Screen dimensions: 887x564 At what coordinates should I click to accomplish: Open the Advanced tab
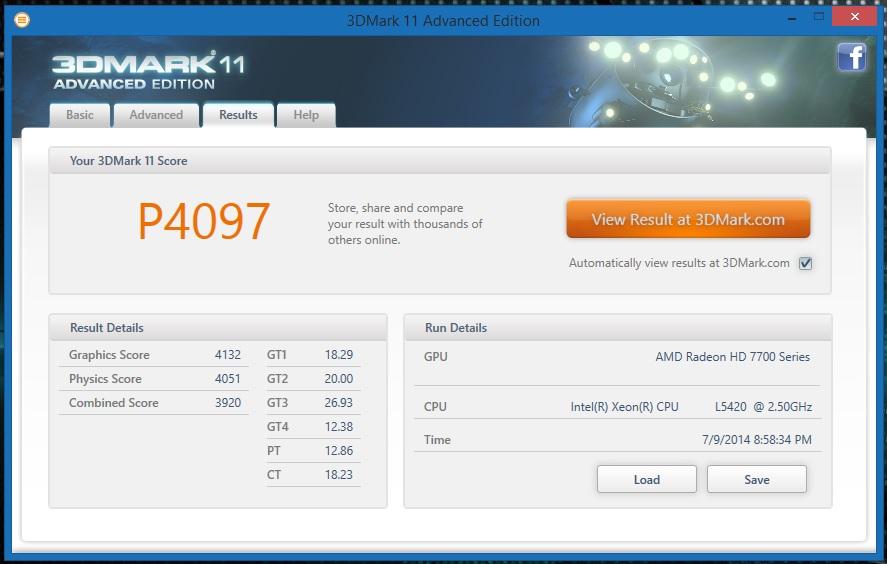[x=156, y=115]
